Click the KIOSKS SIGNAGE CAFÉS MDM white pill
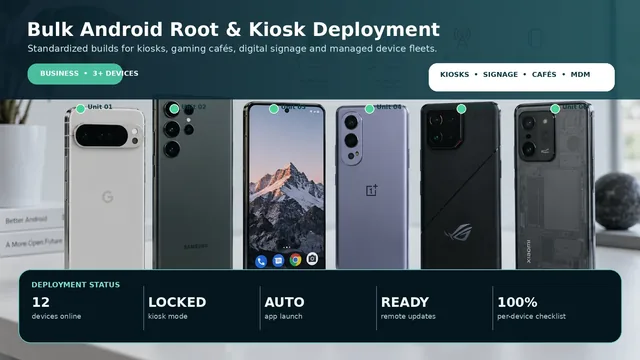Screen dimensions: 640x360 pyautogui.click(x=522, y=77)
